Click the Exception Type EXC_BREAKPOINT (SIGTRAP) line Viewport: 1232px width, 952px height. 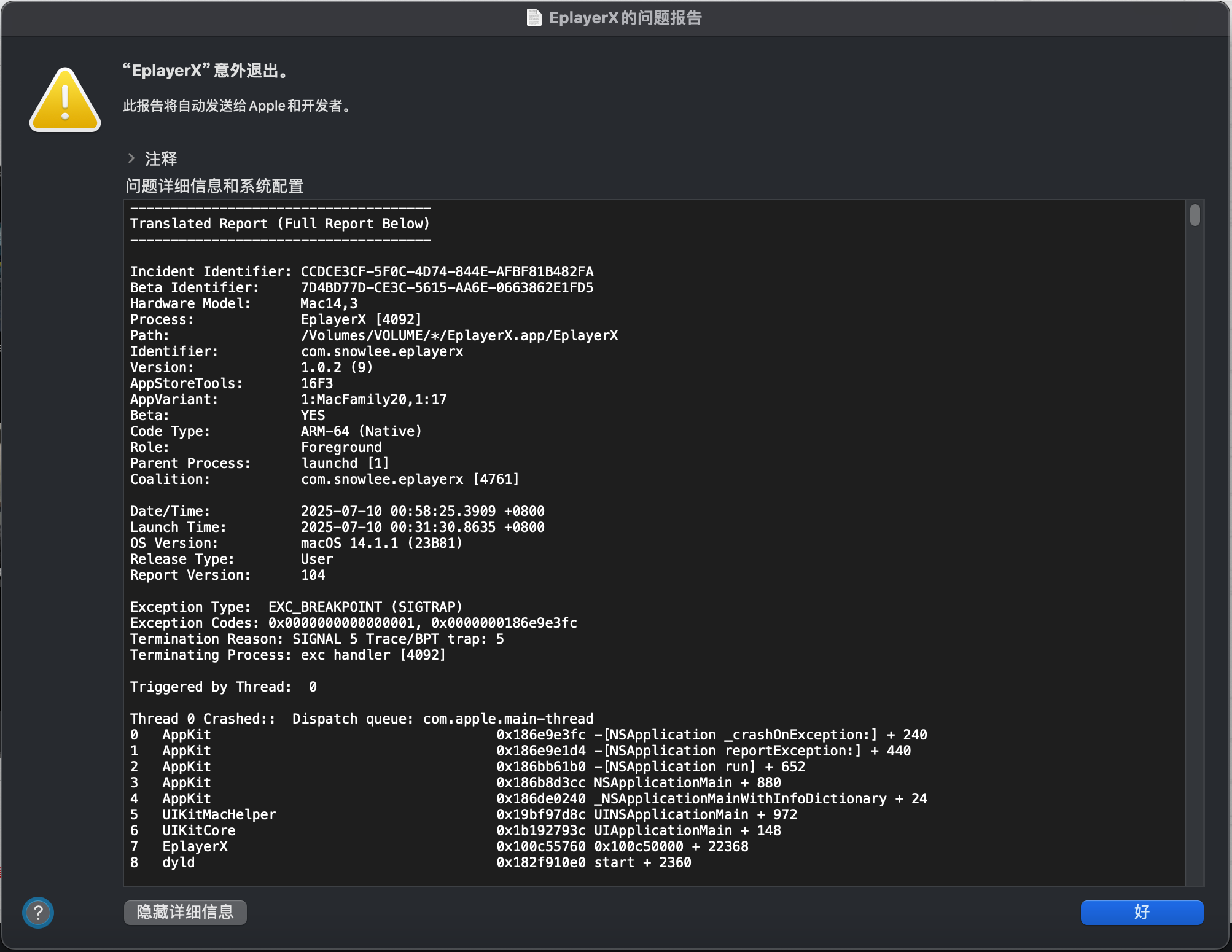point(296,607)
